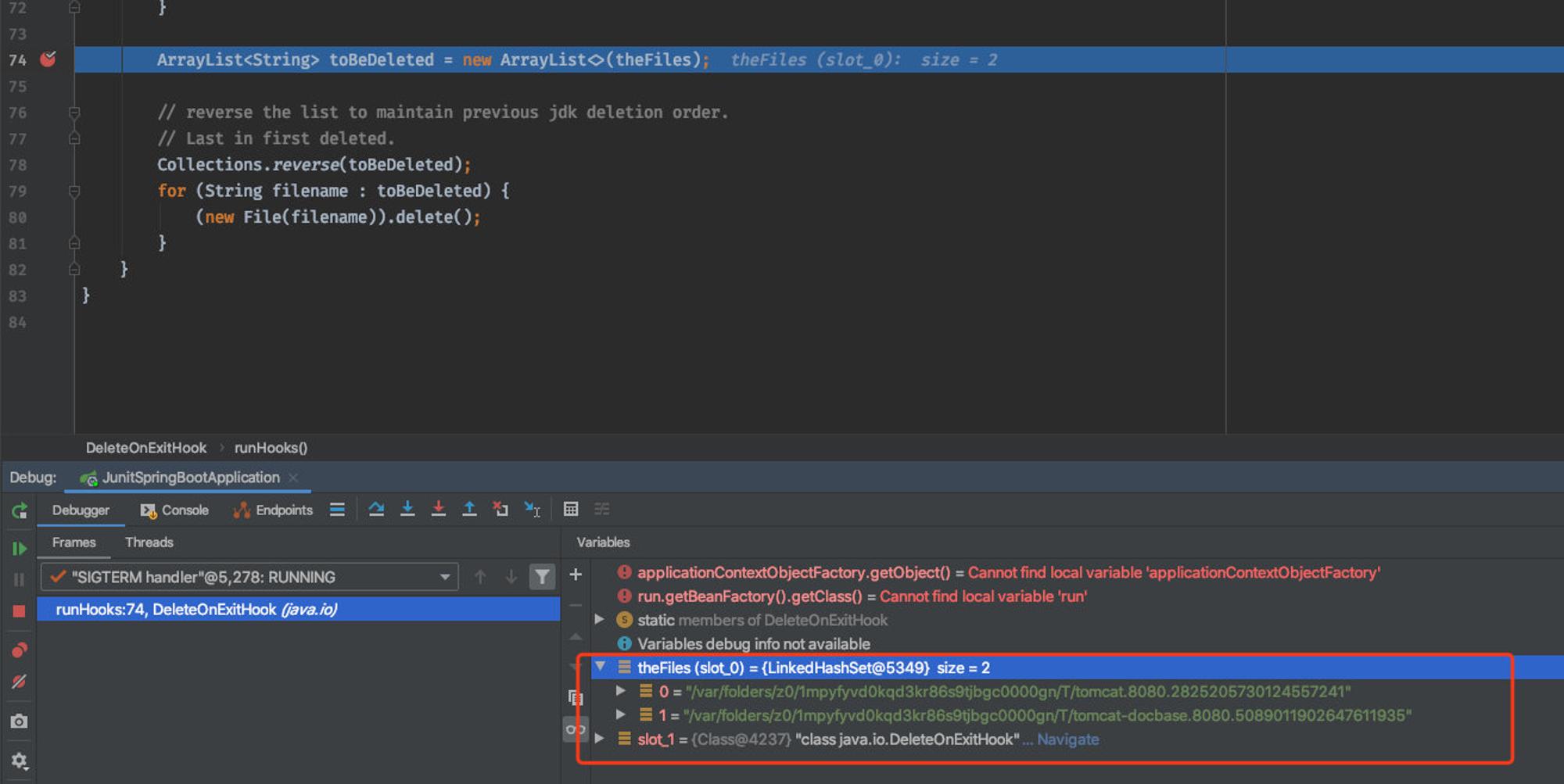Viewport: 1564px width, 784px height.
Task: Toggle frames filter funnel icon
Action: 542,577
